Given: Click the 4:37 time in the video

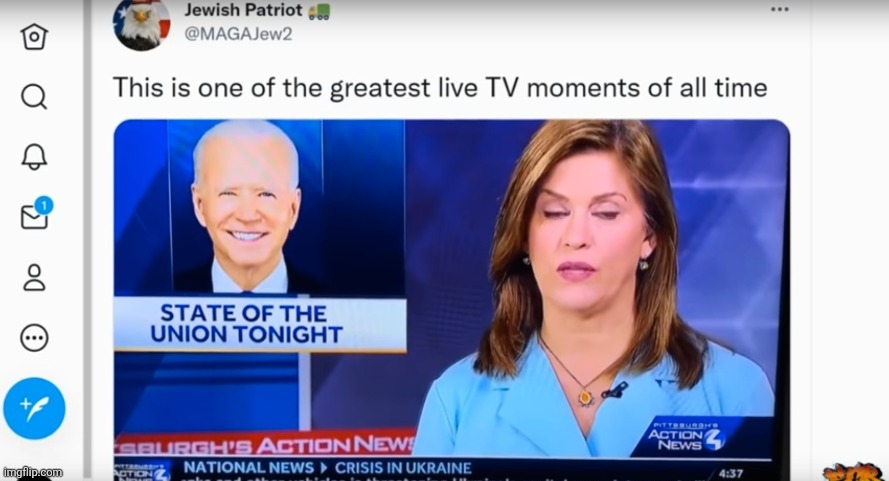Looking at the screenshot, I should coord(730,473).
